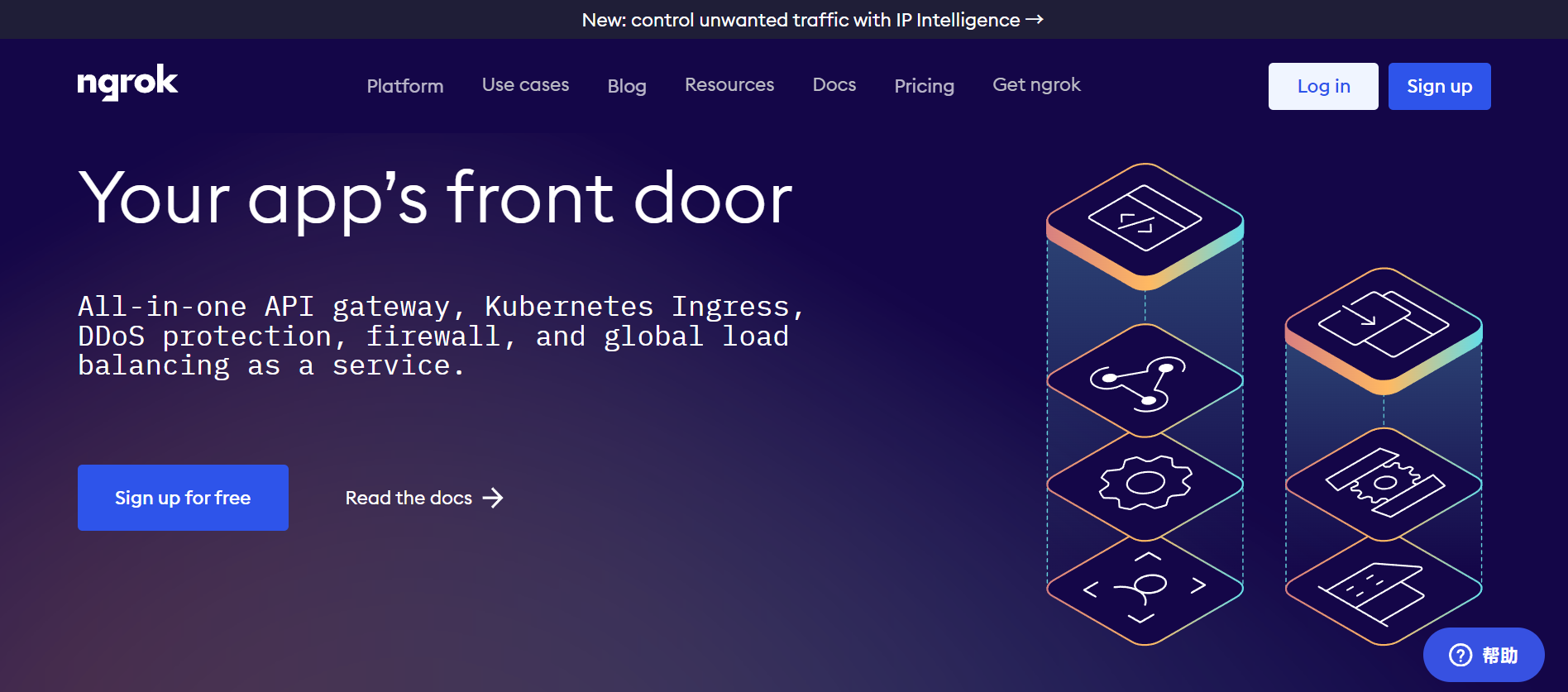This screenshot has height=692, width=1568.
Task: Click the help question mark icon
Action: pos(1460,655)
